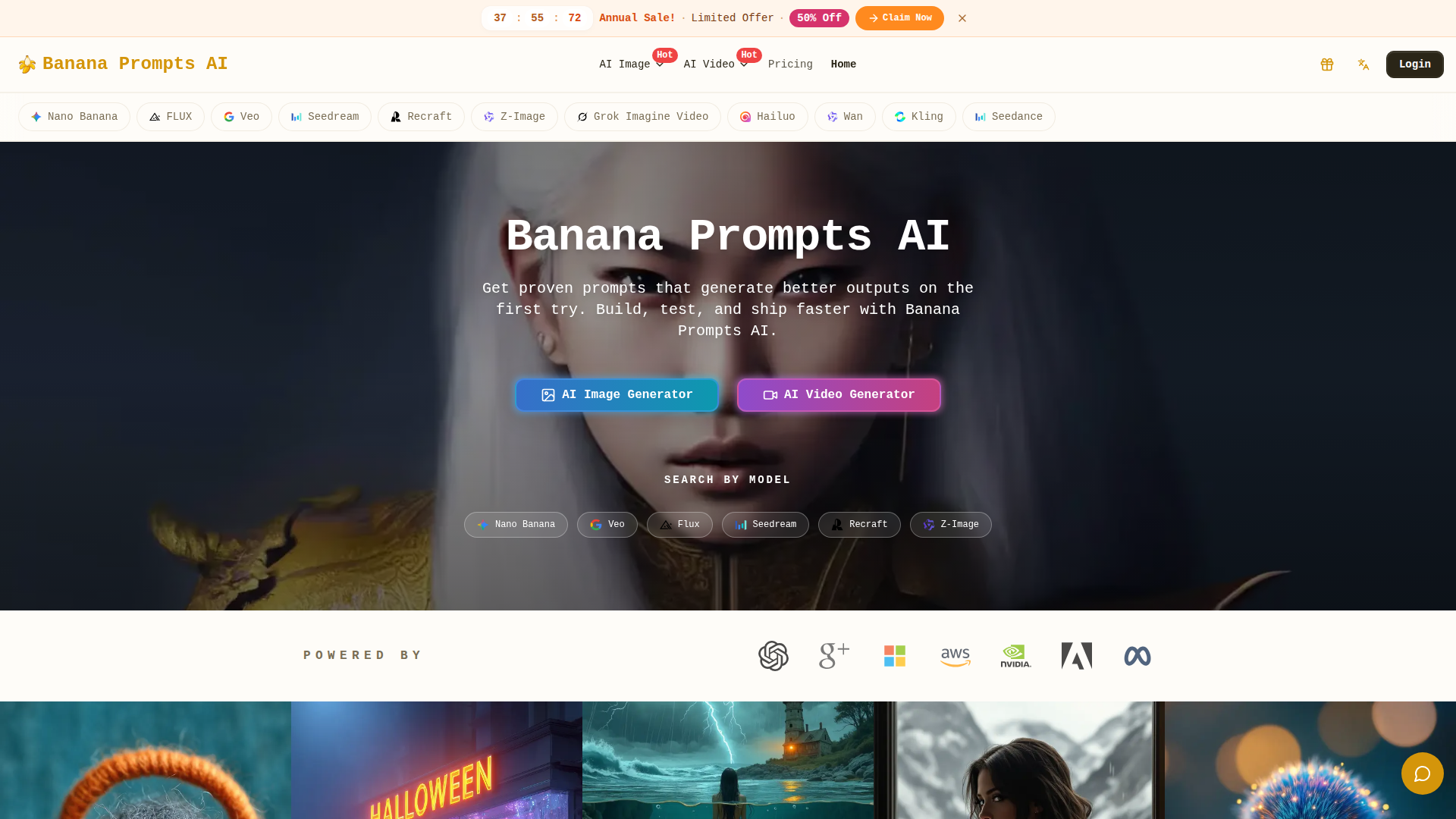
Task: Launch the AI Video Generator button
Action: point(839,395)
